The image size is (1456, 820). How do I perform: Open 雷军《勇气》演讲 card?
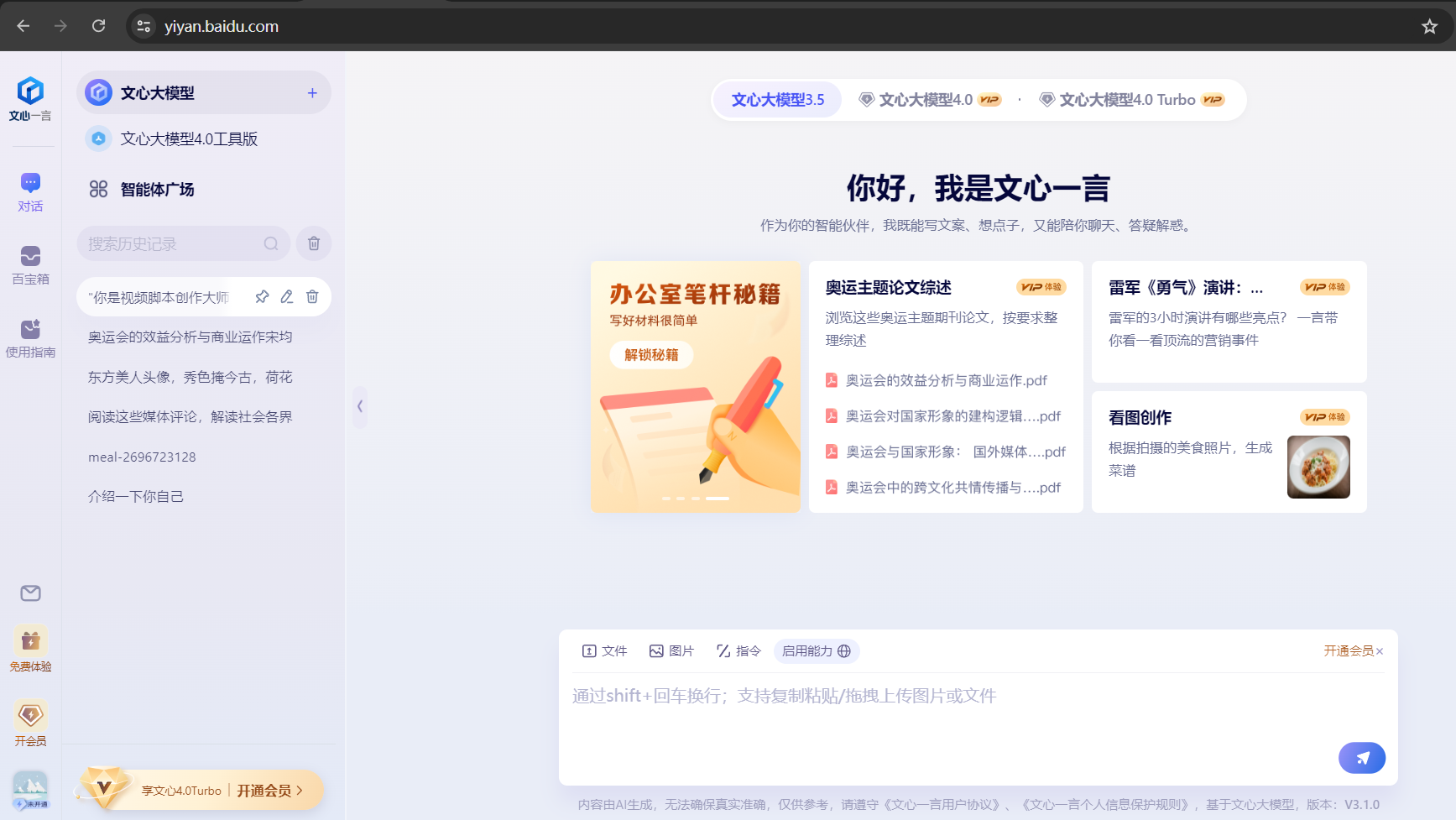(1229, 321)
